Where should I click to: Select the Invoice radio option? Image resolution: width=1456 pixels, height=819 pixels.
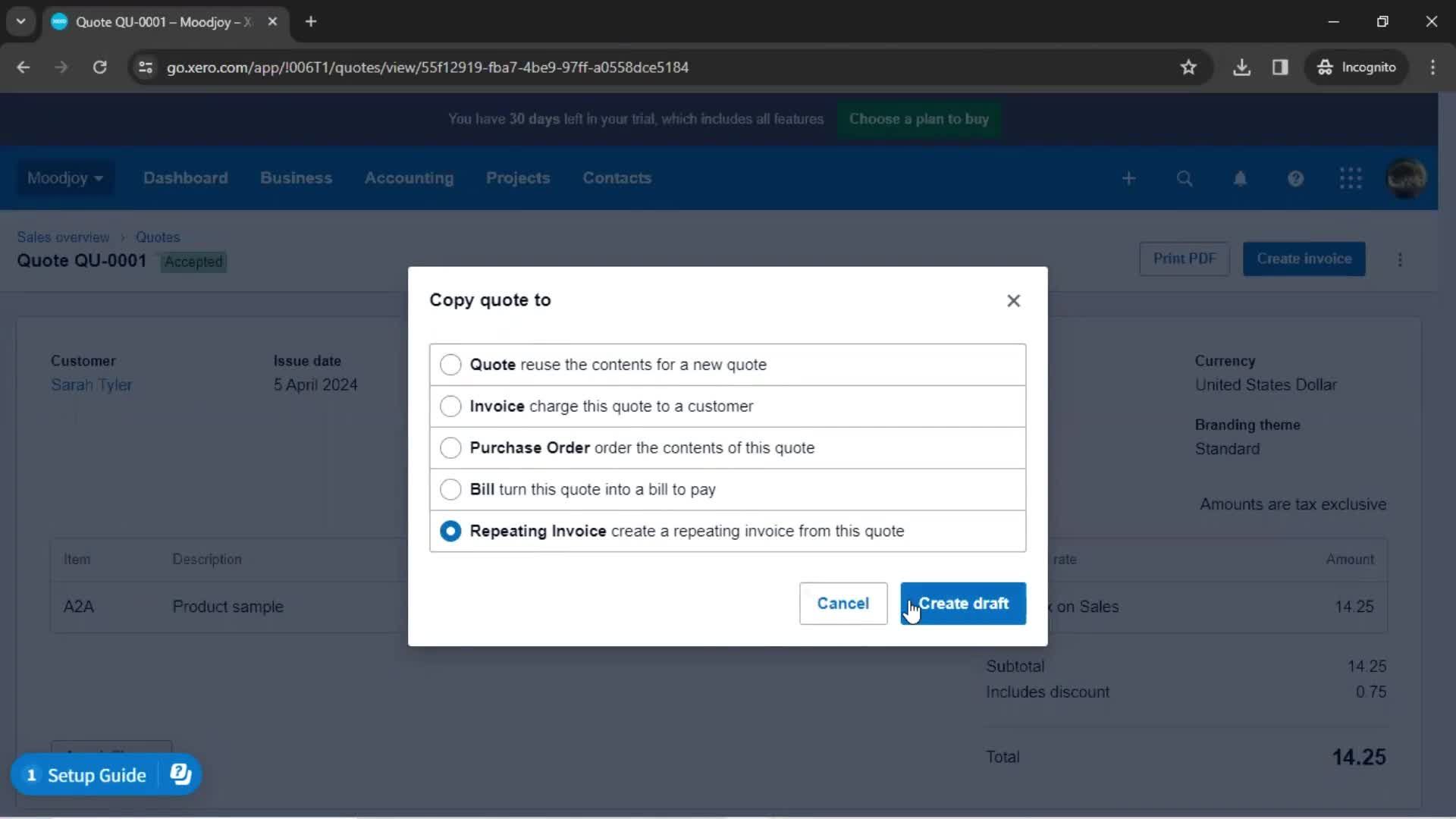450,406
